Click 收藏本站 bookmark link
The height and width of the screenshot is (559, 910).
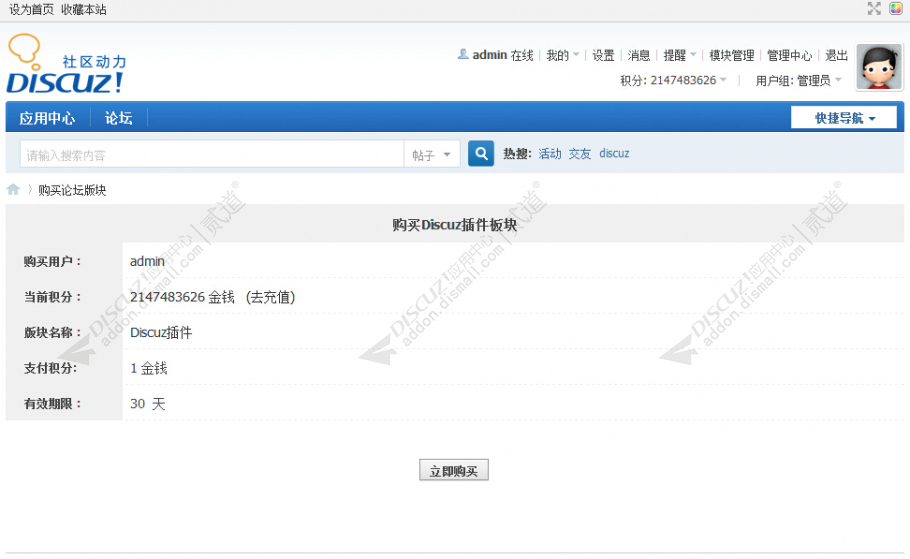coord(84,9)
